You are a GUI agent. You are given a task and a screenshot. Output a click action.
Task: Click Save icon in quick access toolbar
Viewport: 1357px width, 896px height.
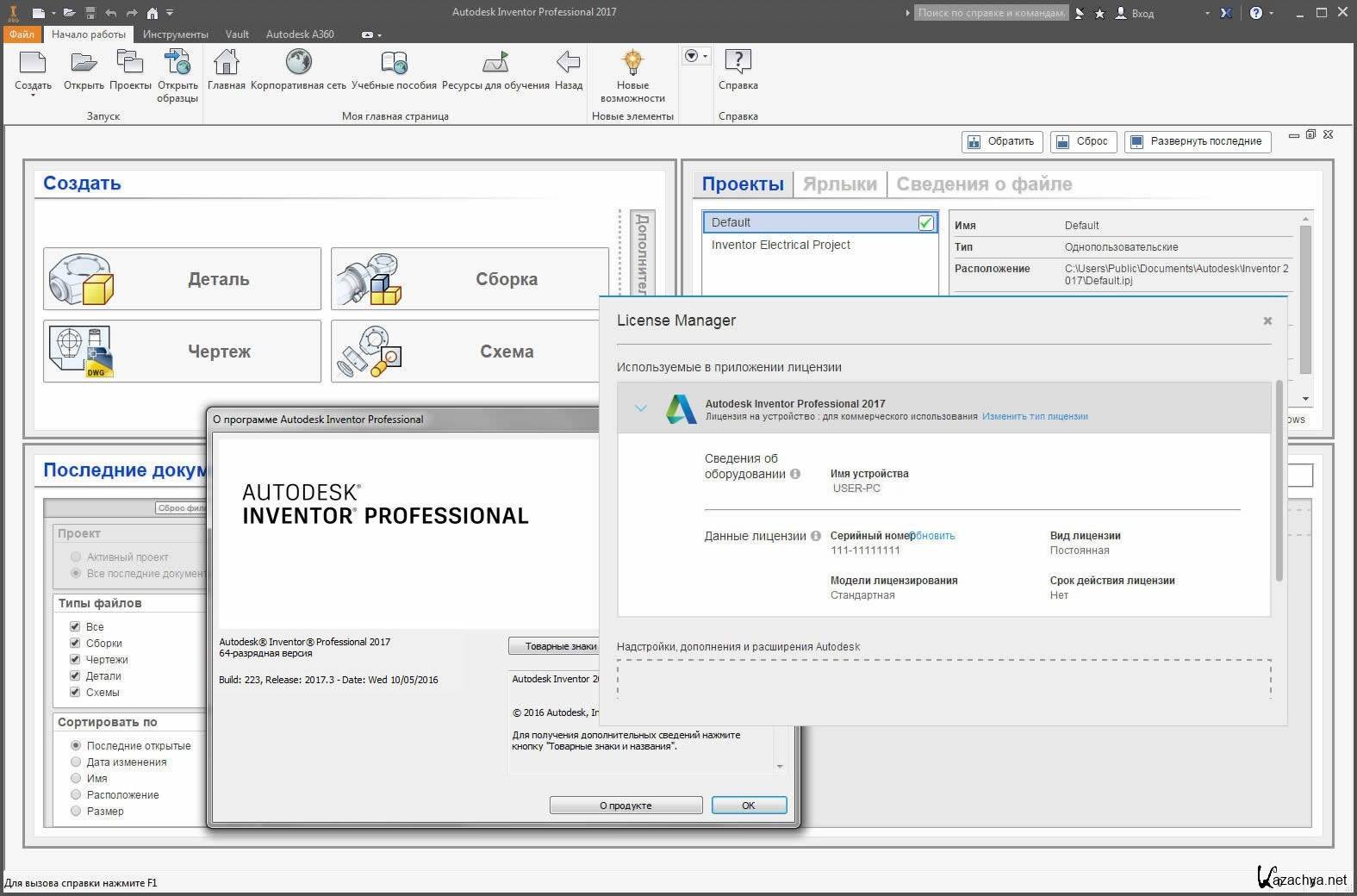[90, 13]
